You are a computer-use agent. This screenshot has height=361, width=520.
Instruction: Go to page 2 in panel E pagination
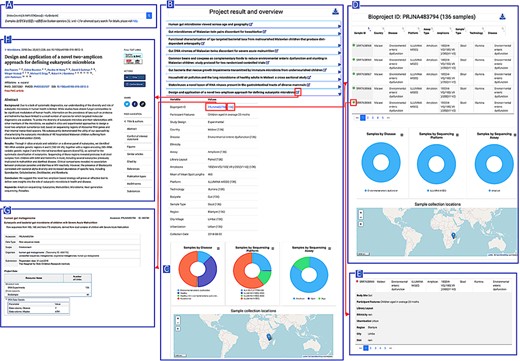pyautogui.click(x=371, y=348)
